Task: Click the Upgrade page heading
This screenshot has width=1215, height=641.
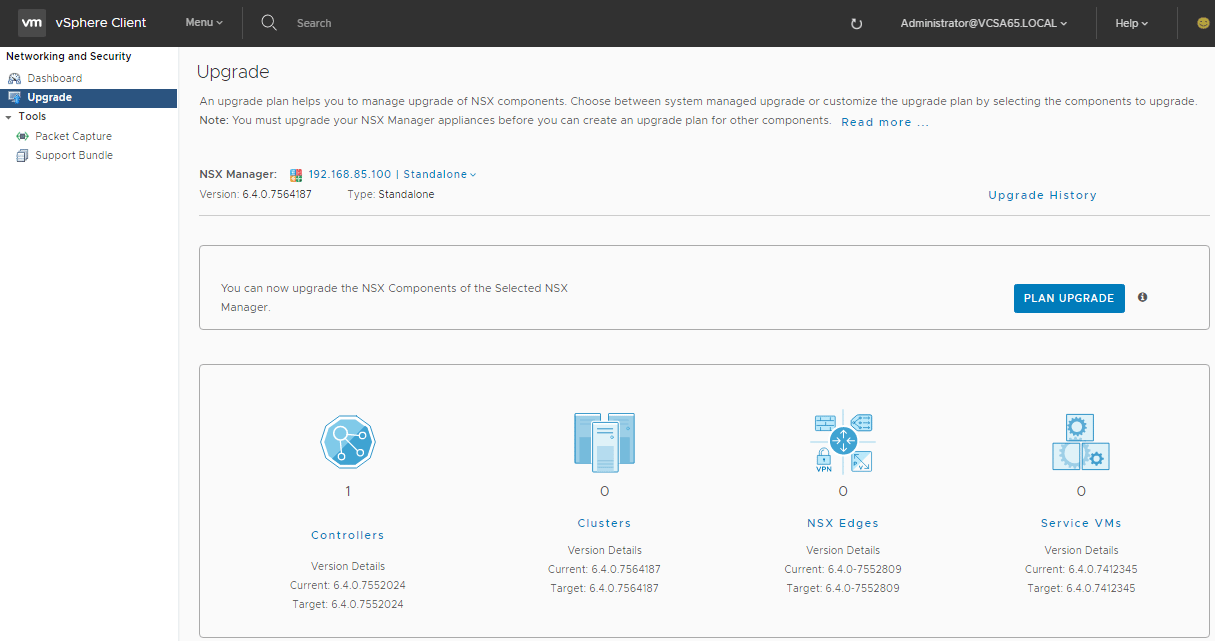Action: (233, 71)
